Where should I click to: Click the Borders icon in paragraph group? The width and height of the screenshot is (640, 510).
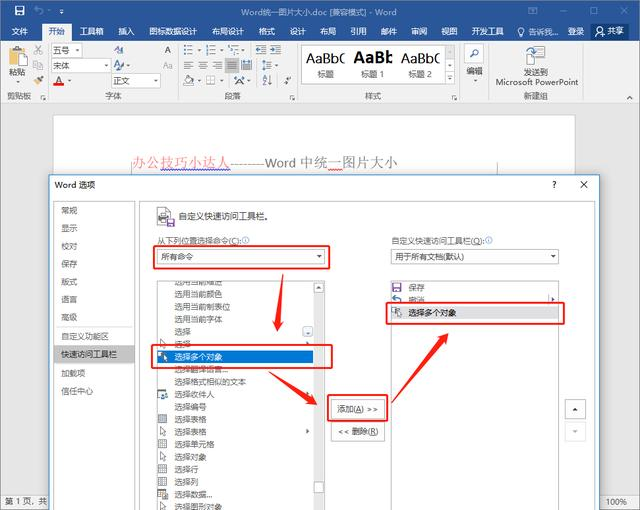[211, 80]
